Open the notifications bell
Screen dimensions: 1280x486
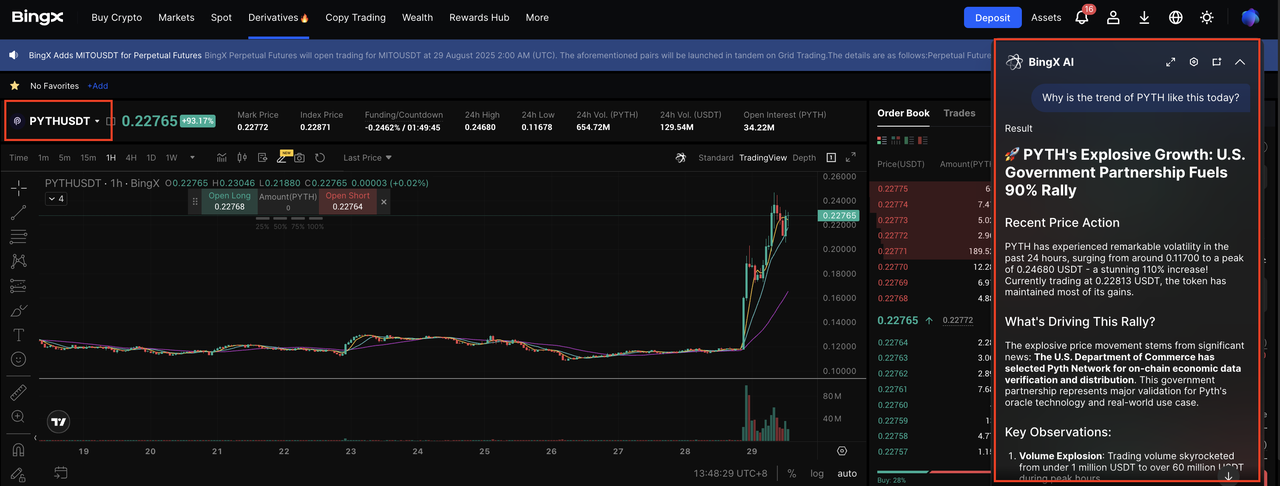(1082, 17)
